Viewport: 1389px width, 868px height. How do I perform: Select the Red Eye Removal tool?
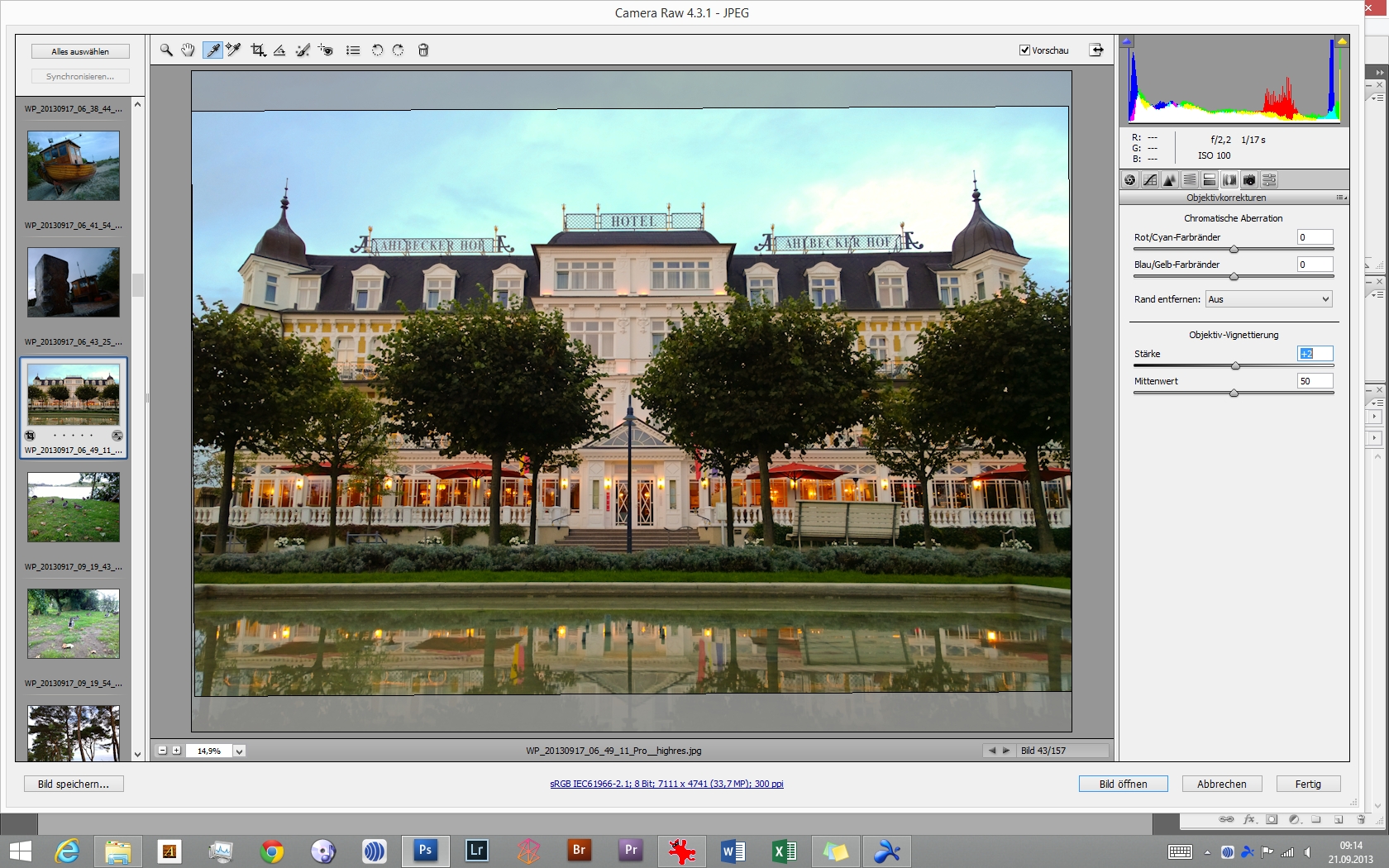[x=326, y=50]
